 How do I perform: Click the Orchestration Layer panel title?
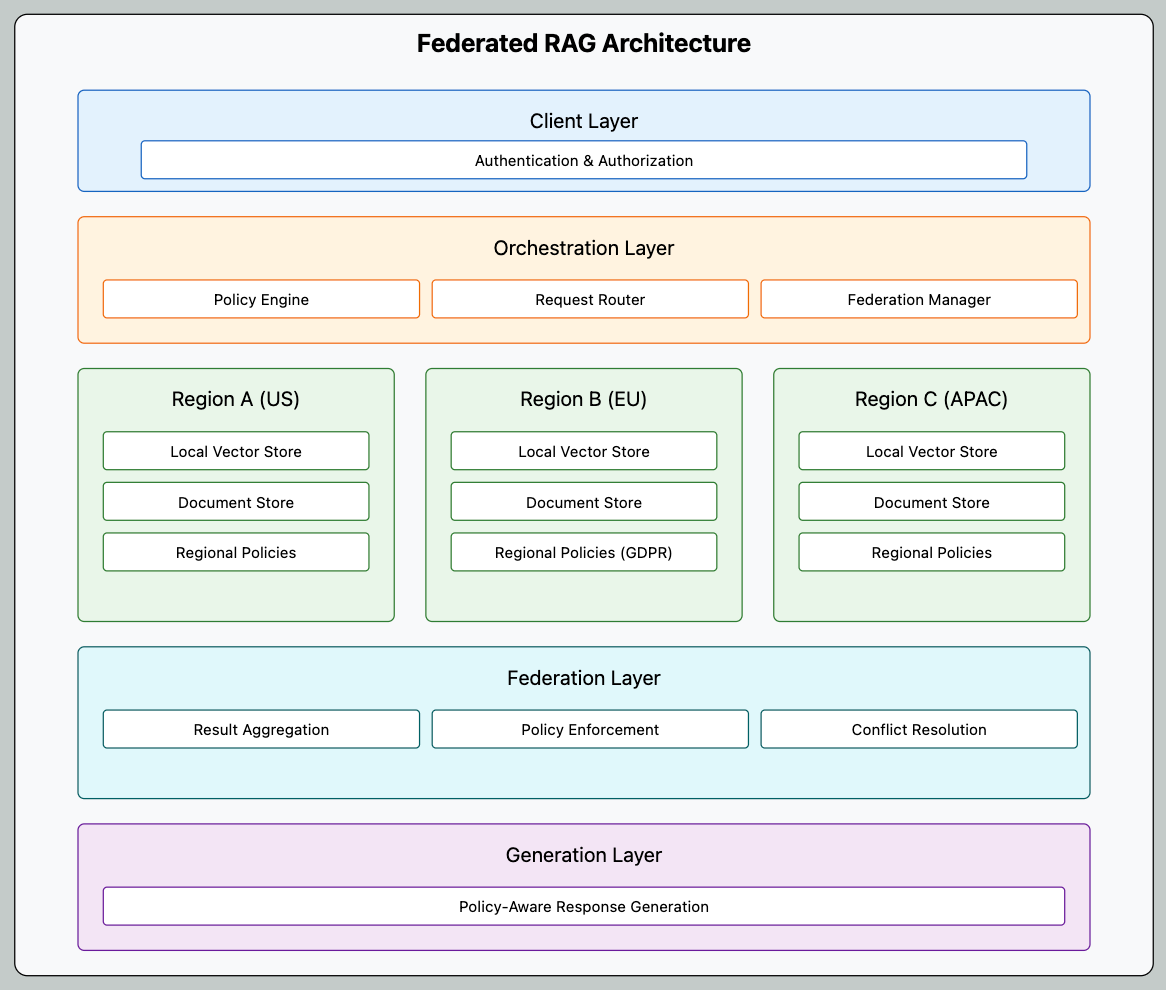pyautogui.click(x=584, y=248)
